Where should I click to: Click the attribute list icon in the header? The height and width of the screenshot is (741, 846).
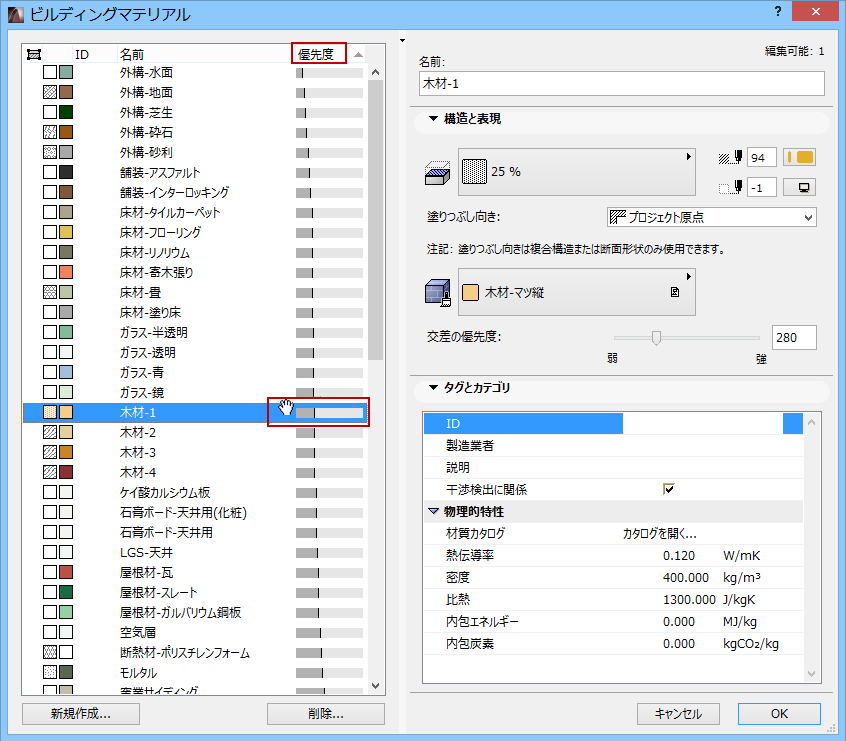click(34, 55)
